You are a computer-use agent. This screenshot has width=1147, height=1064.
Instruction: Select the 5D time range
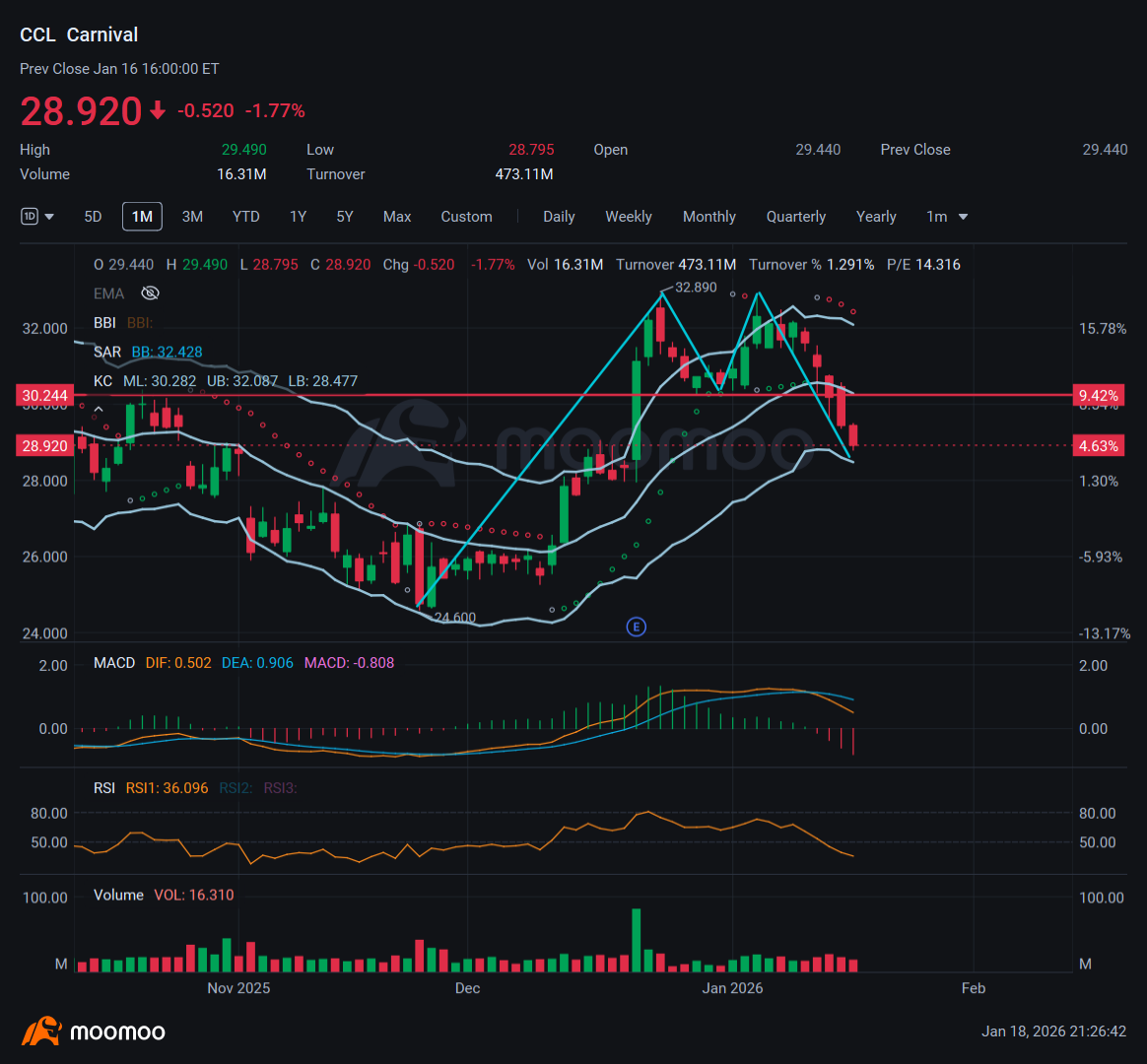[x=93, y=217]
